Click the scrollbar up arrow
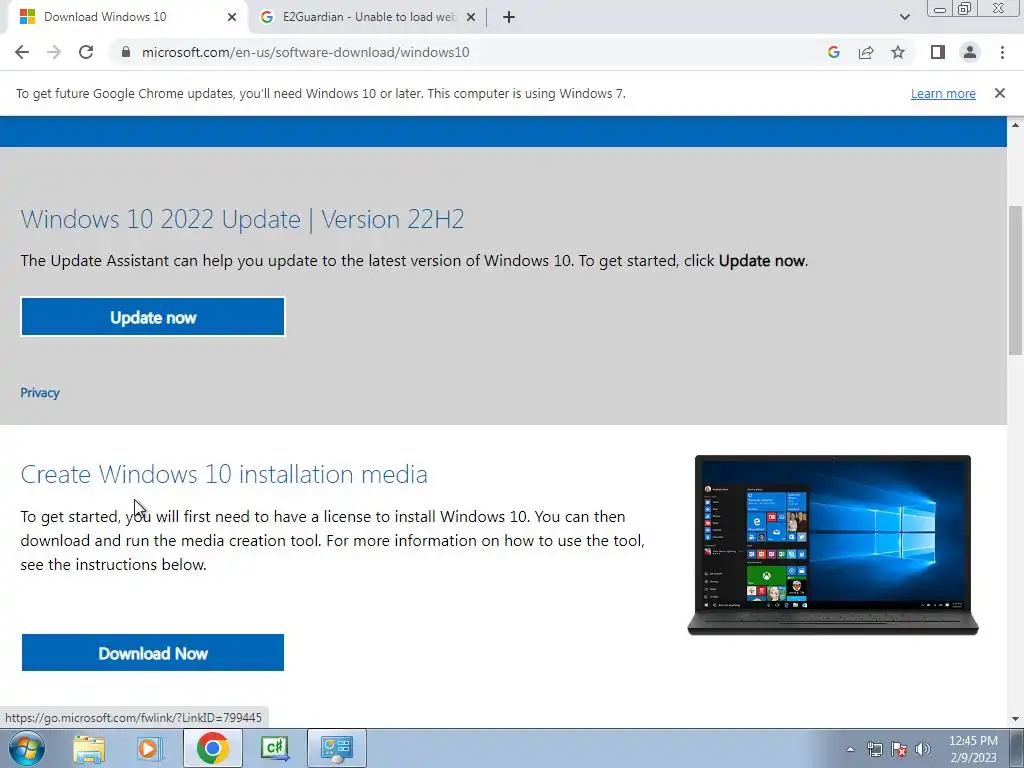The width and height of the screenshot is (1024, 768). tap(1015, 124)
